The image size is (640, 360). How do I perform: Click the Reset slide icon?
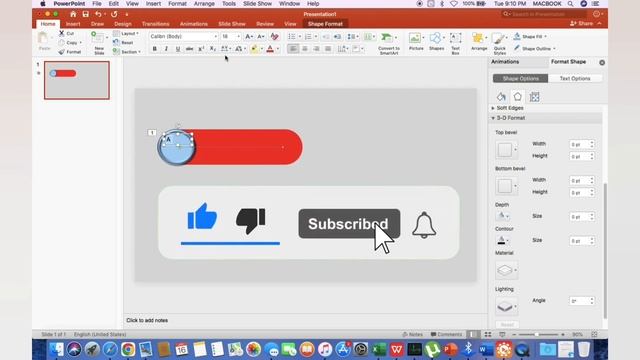click(116, 42)
